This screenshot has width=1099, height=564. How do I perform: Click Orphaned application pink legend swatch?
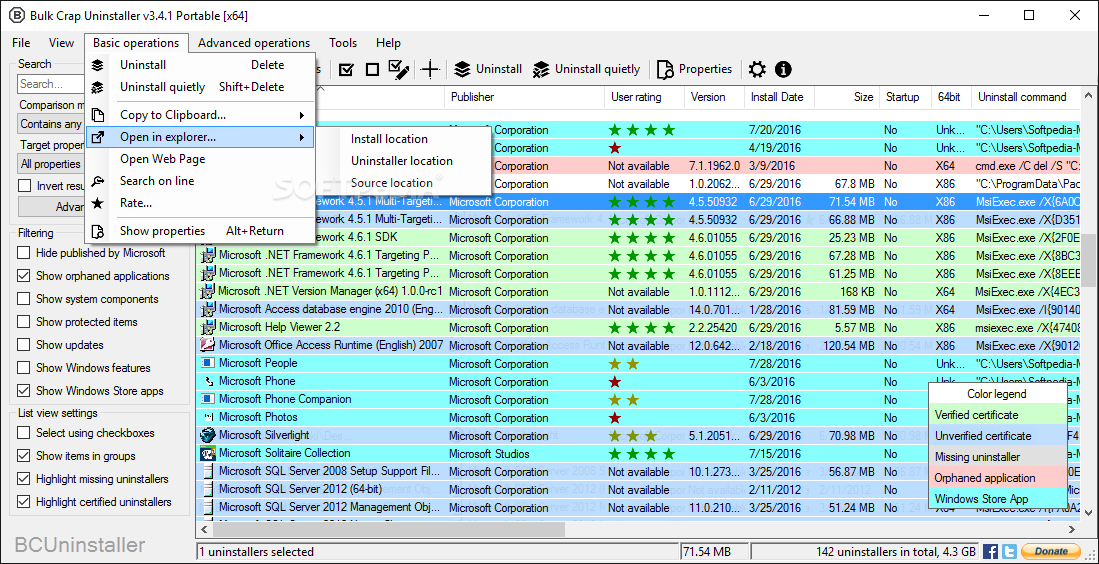(x=997, y=478)
